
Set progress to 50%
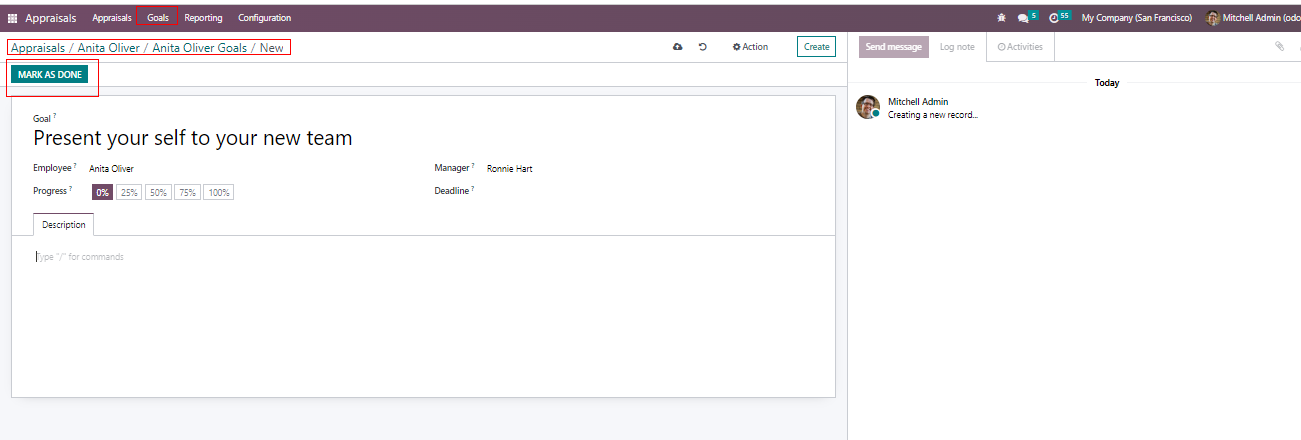coord(158,193)
